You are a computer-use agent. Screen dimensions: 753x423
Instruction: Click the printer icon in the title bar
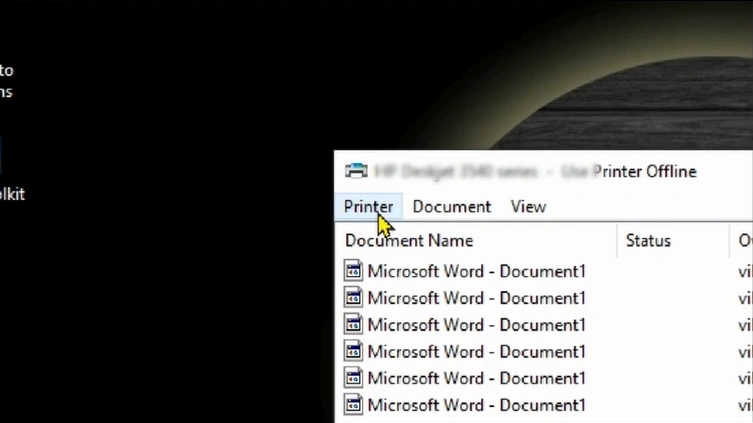[355, 171]
